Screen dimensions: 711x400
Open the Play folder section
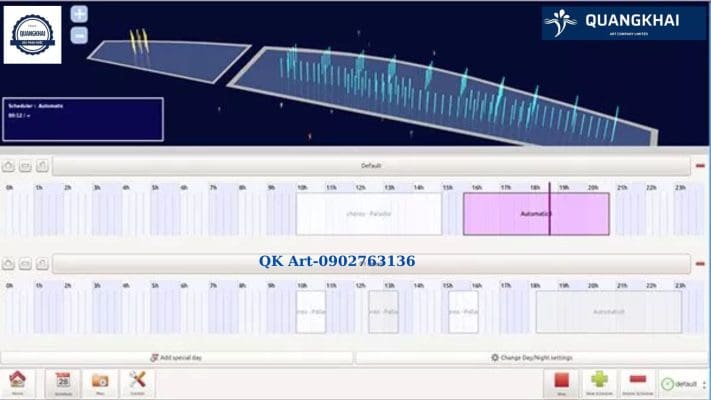(x=100, y=383)
